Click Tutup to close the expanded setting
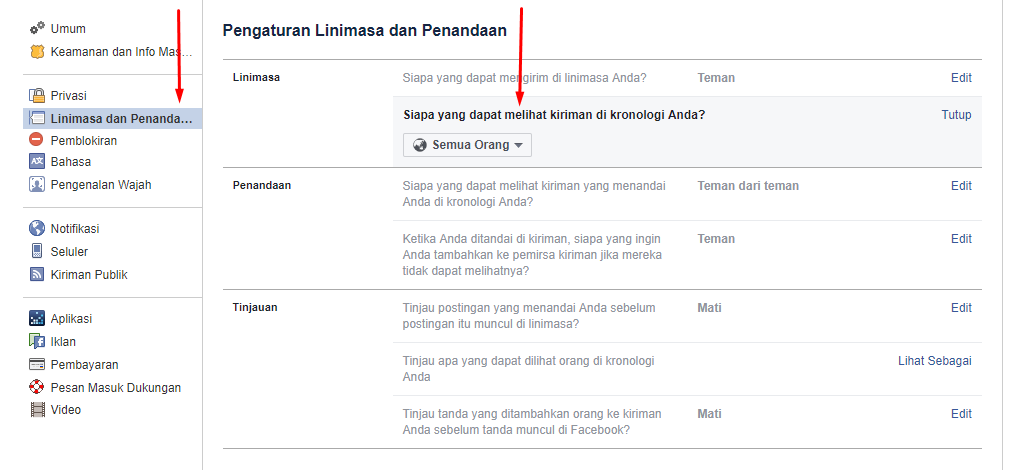Image resolution: width=1015 pixels, height=470 pixels. (x=956, y=115)
